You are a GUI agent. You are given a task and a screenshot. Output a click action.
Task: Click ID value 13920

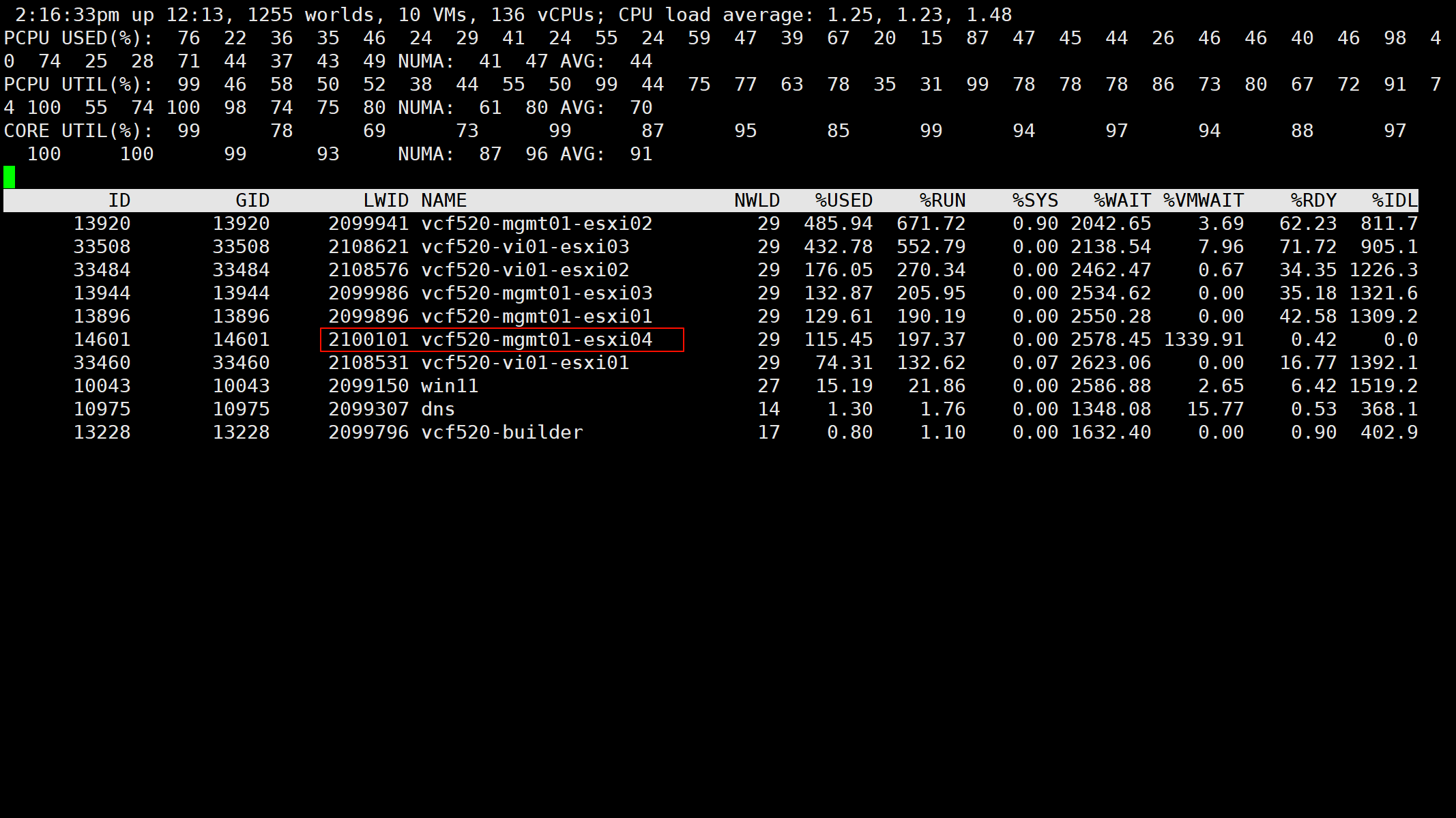click(x=102, y=224)
